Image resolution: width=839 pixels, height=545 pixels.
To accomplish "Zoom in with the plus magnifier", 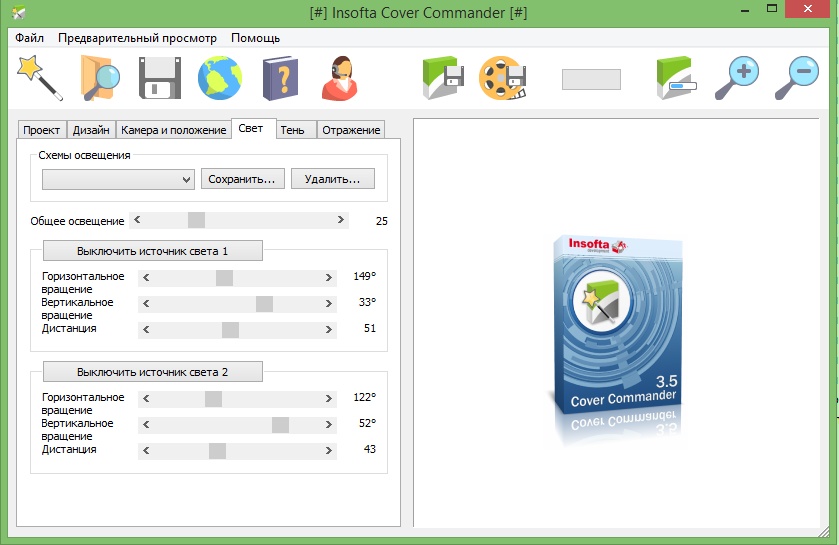I will (737, 78).
